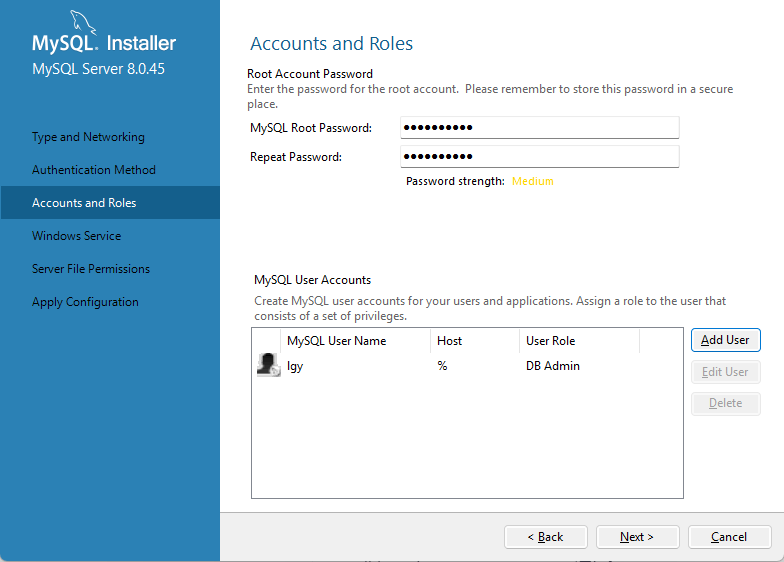Focus the MySQL Root Password field
Viewport: 784px width, 562px height.
pyautogui.click(x=540, y=128)
